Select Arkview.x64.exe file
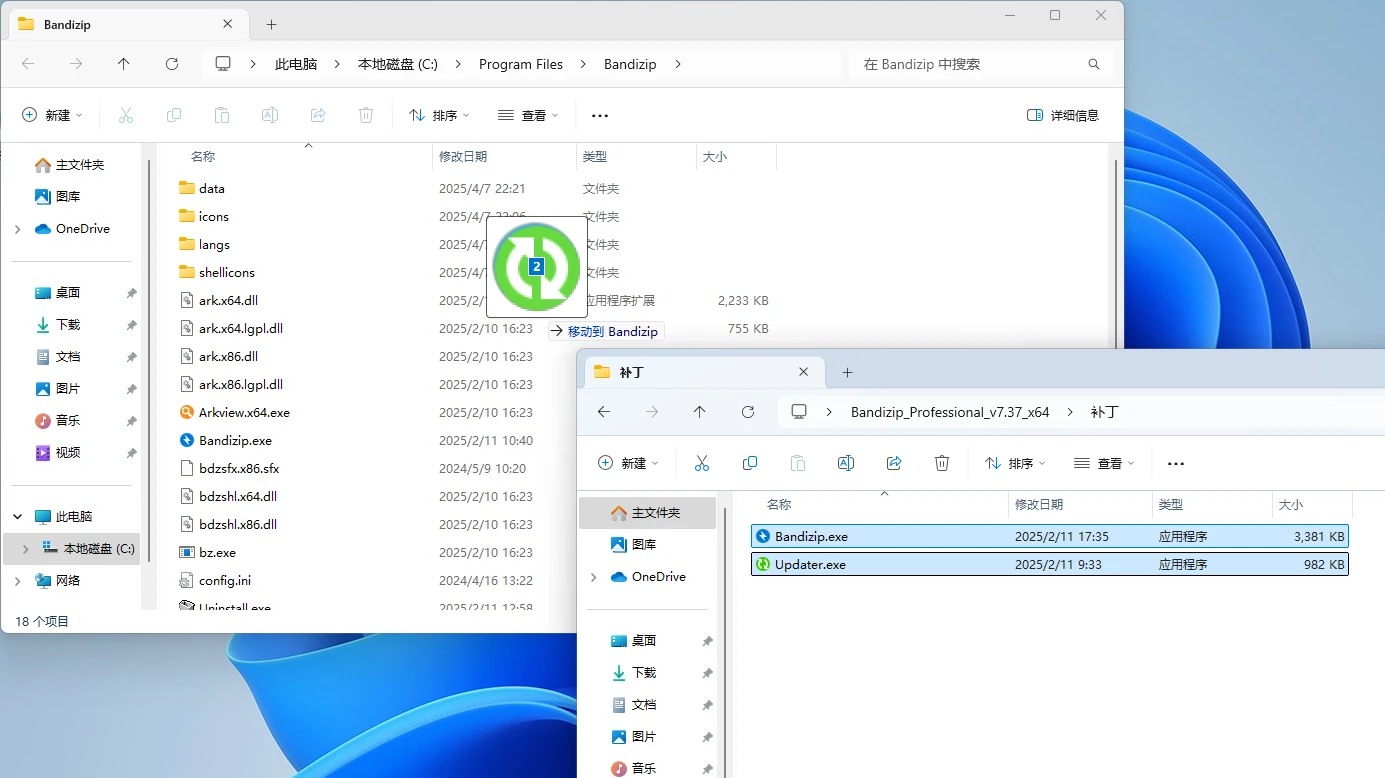 [x=244, y=413]
